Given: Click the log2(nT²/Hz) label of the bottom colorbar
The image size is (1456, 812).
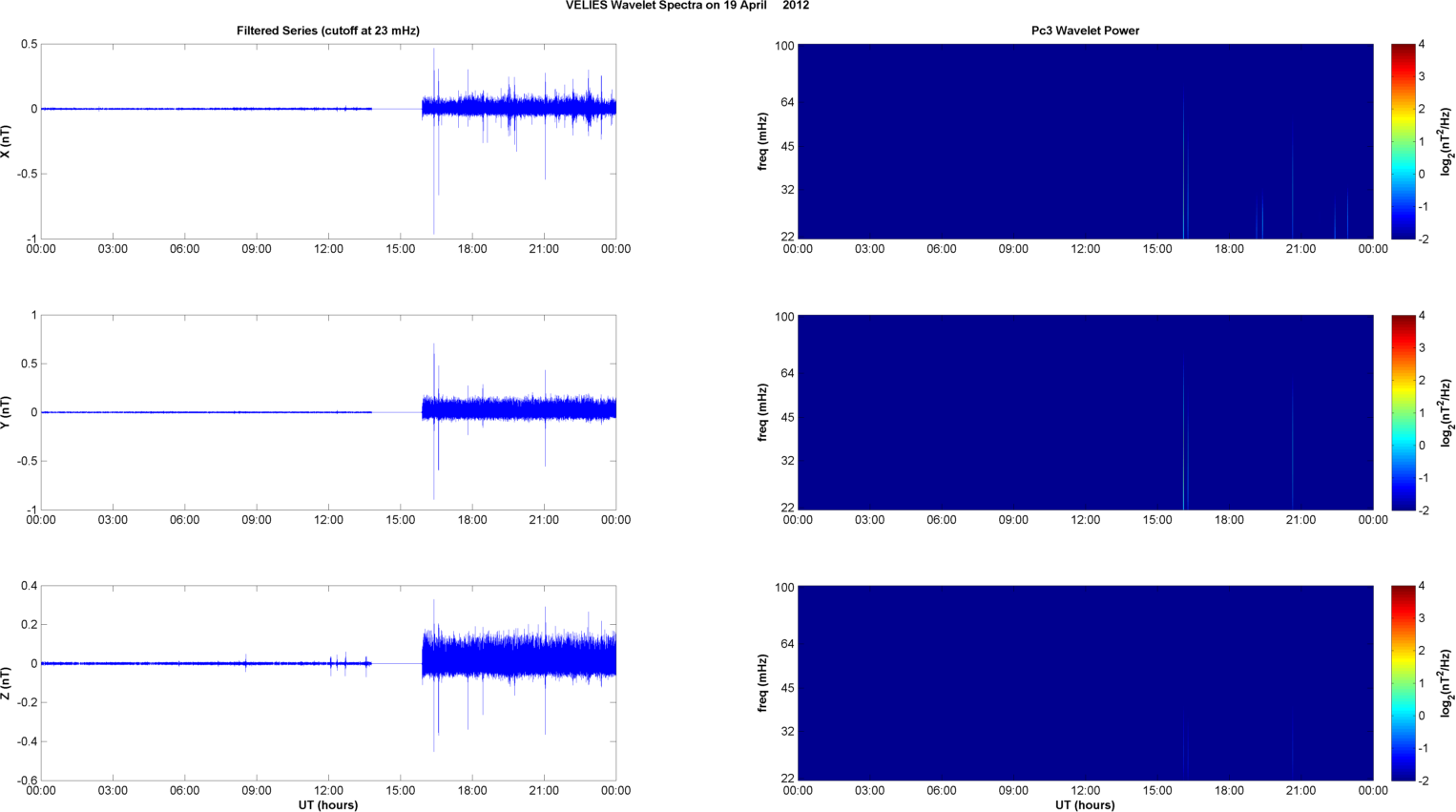Looking at the screenshot, I should click(x=1446, y=683).
